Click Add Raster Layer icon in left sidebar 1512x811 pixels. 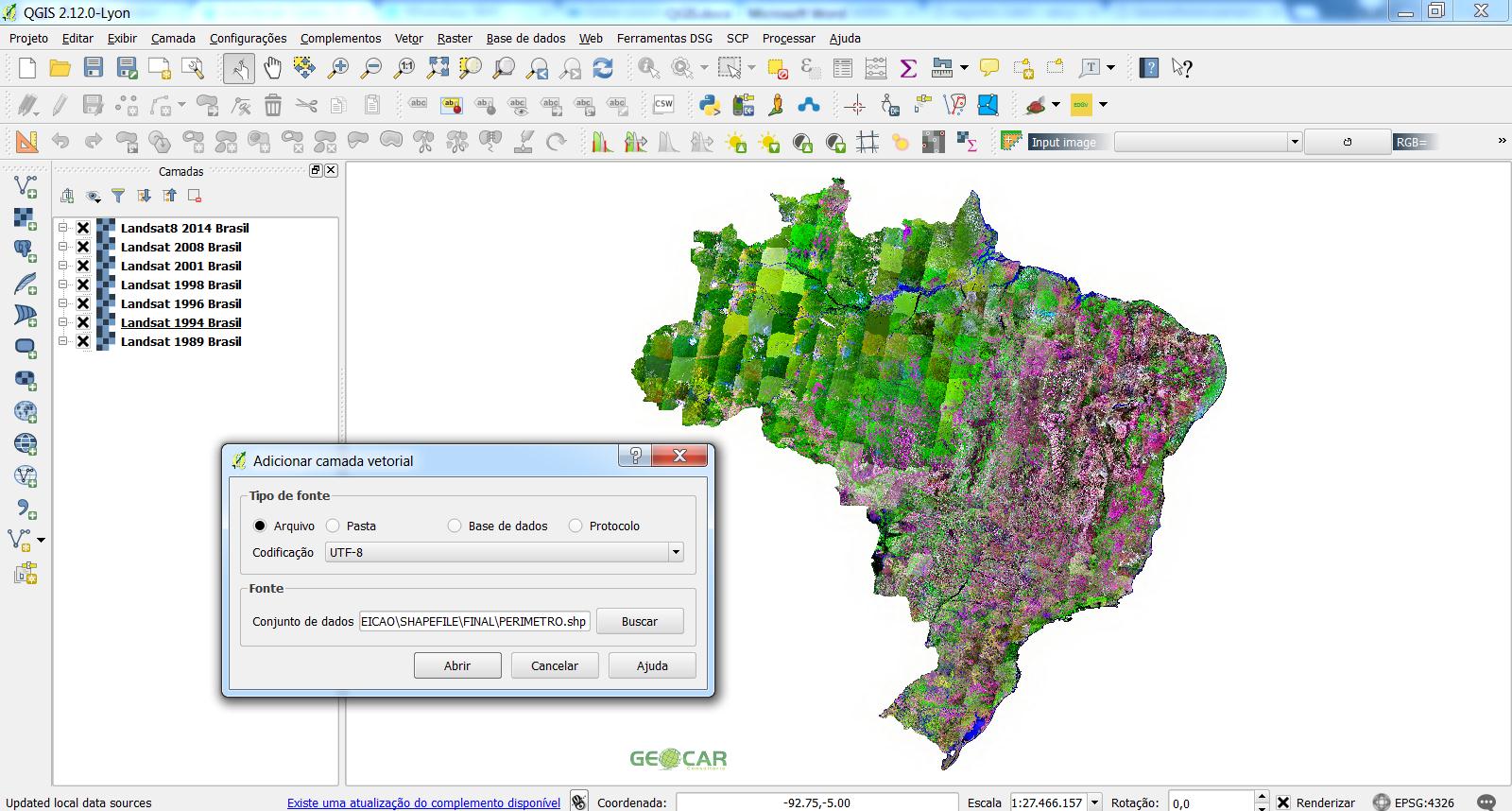[x=26, y=218]
